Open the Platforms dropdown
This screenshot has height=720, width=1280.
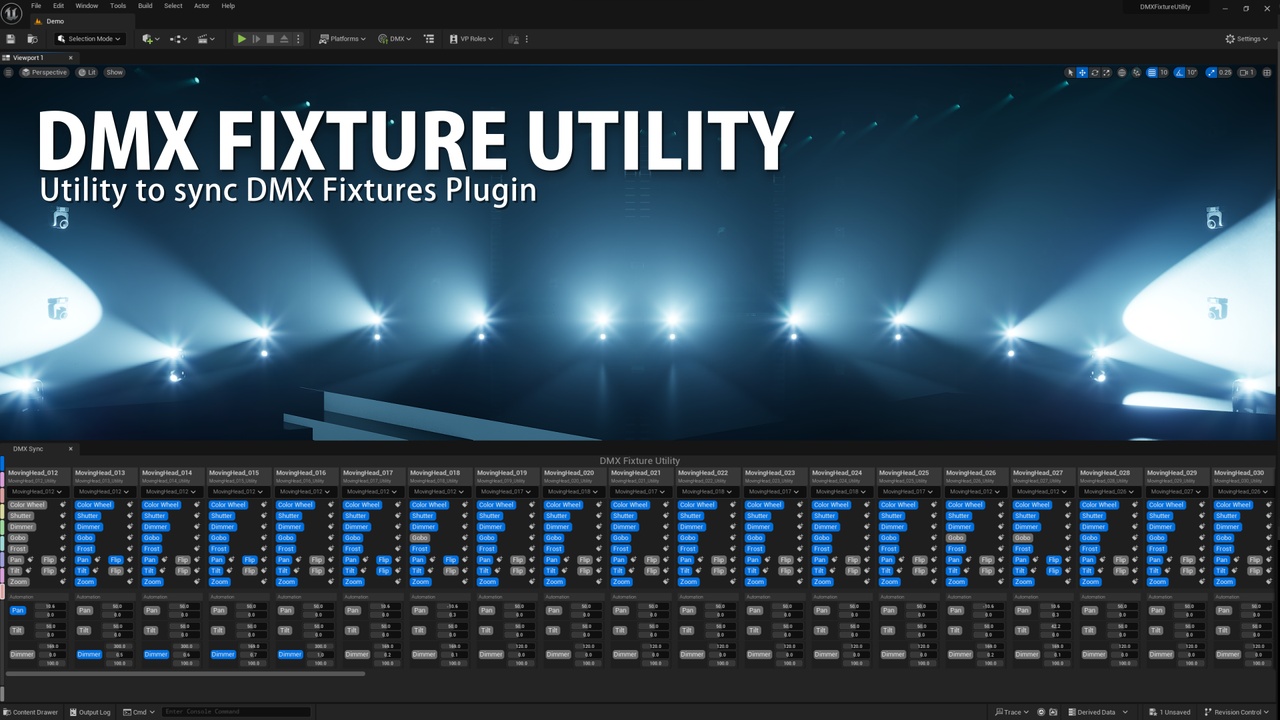click(x=341, y=39)
